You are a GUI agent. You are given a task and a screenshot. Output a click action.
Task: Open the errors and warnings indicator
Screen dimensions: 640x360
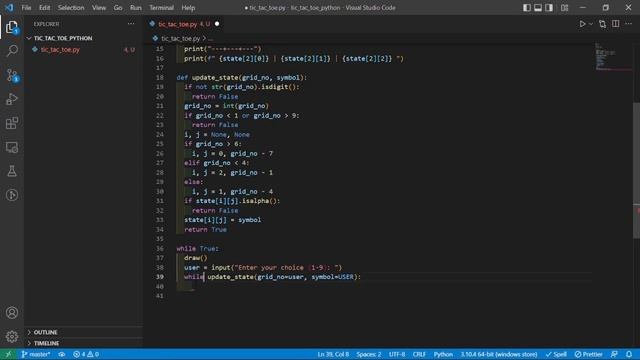tap(86, 354)
